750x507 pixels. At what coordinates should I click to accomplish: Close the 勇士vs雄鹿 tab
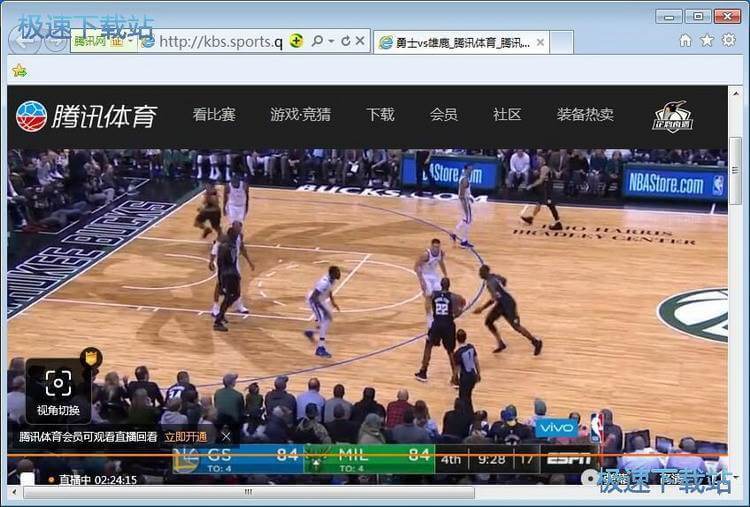pos(540,43)
